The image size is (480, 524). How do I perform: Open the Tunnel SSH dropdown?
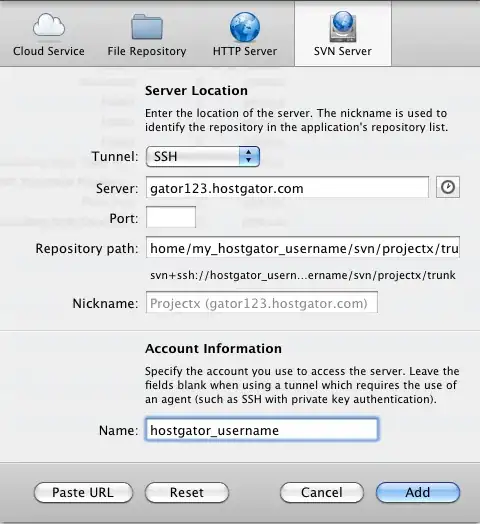(203, 156)
